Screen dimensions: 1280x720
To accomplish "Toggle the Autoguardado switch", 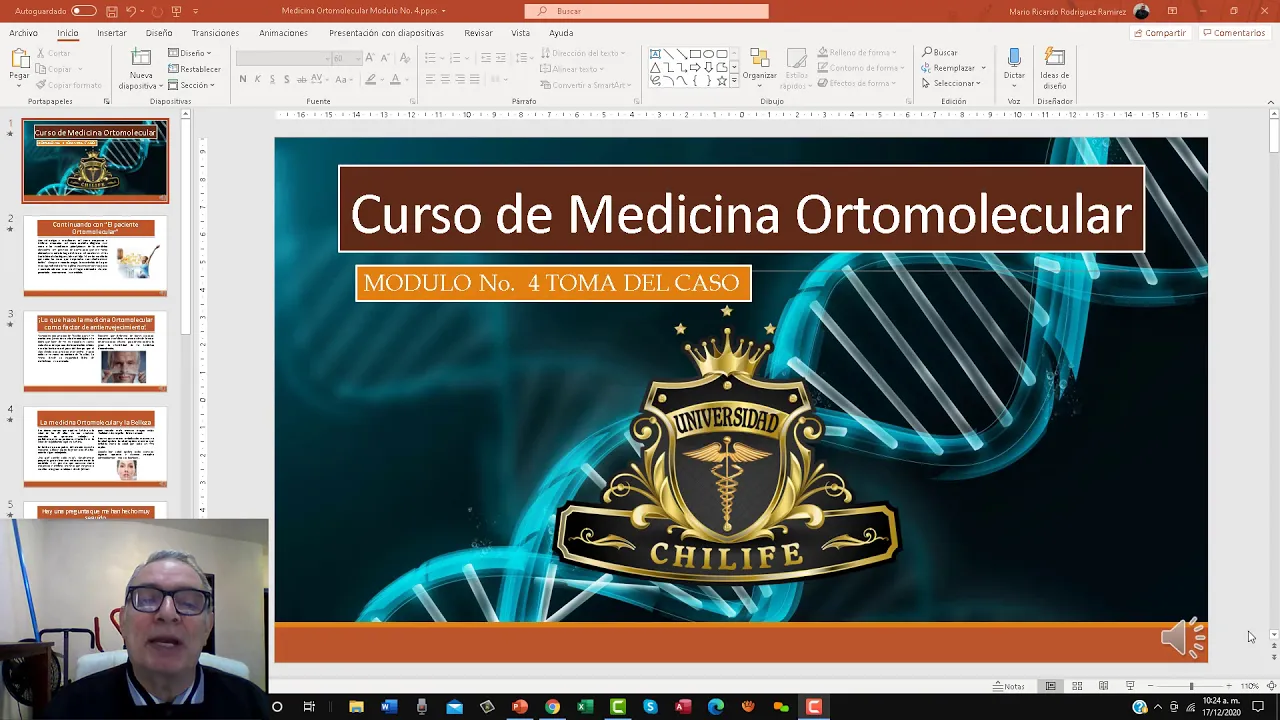I will point(84,11).
